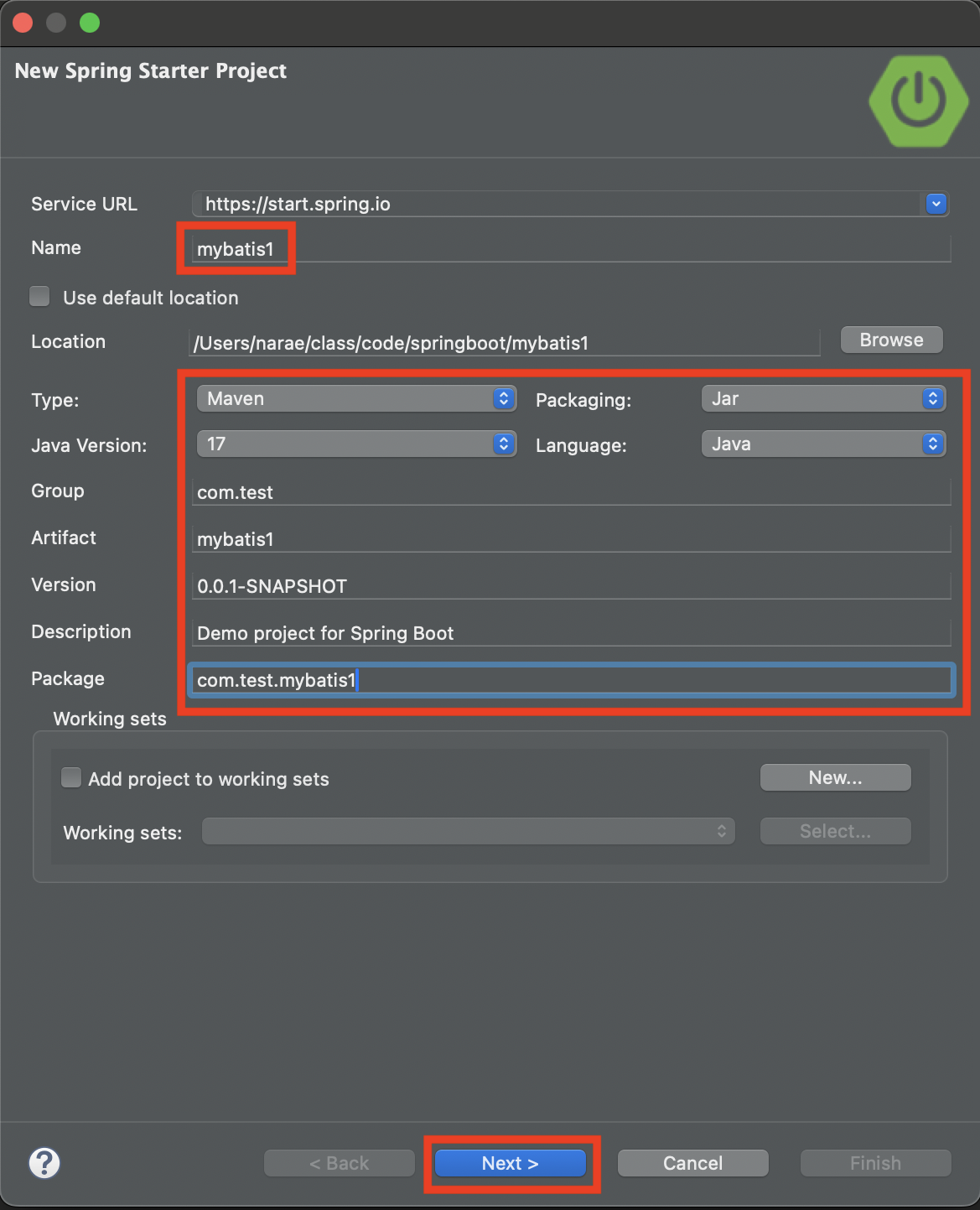Open the Packaging dropdown showing Jar
Screen dimensions: 980x1210
[823, 399]
